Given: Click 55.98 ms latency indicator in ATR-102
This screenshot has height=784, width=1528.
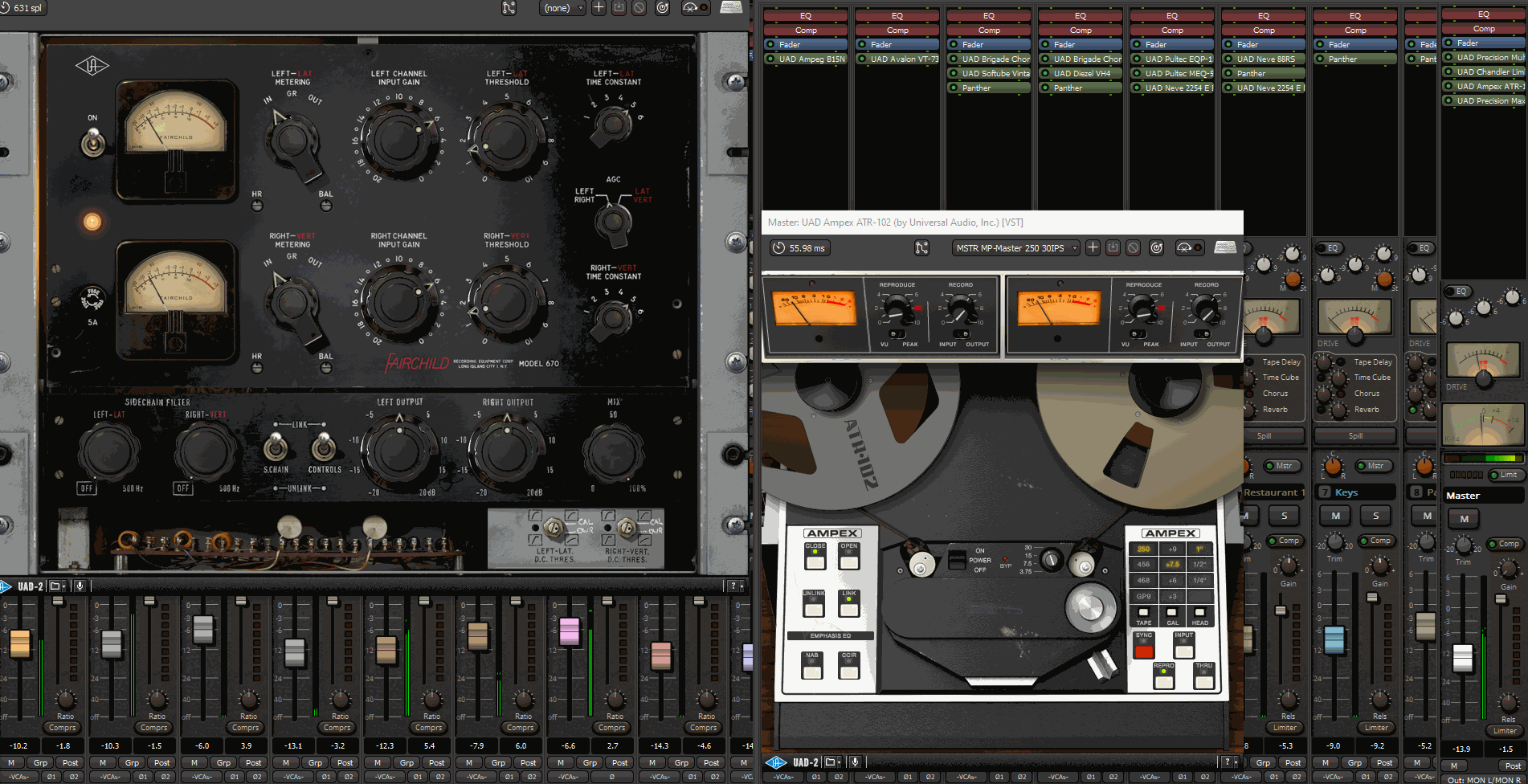Looking at the screenshot, I should [x=799, y=248].
